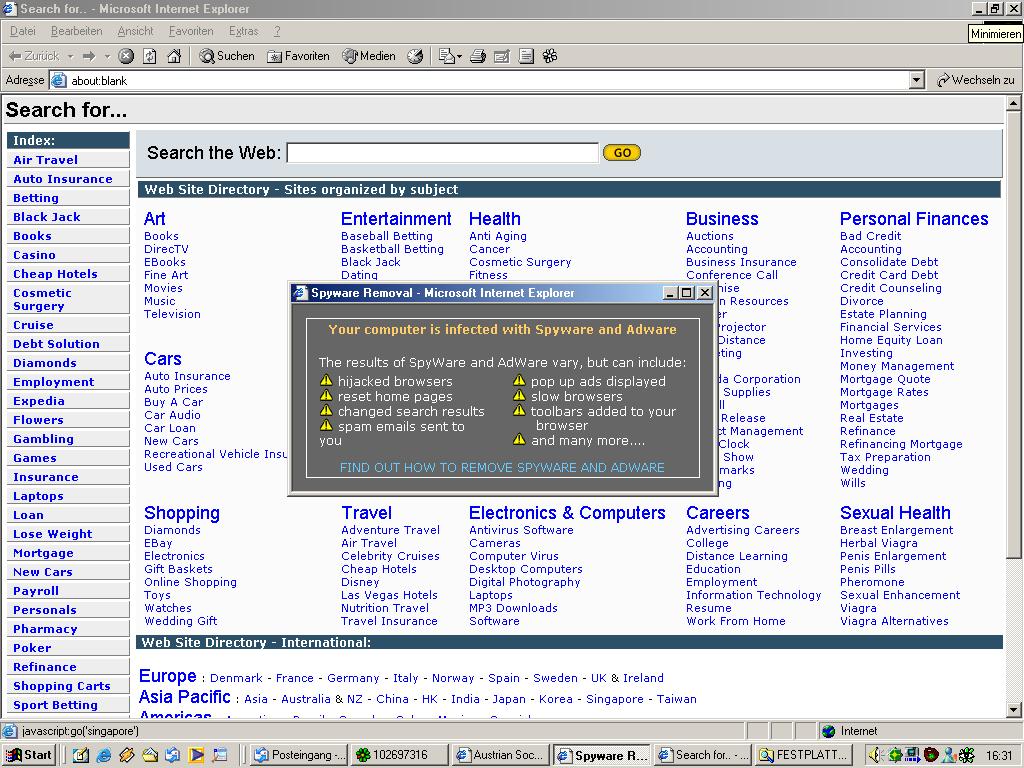Switch to the Austrian Soc... taskbar window
The width and height of the screenshot is (1024, 768).
500,755
